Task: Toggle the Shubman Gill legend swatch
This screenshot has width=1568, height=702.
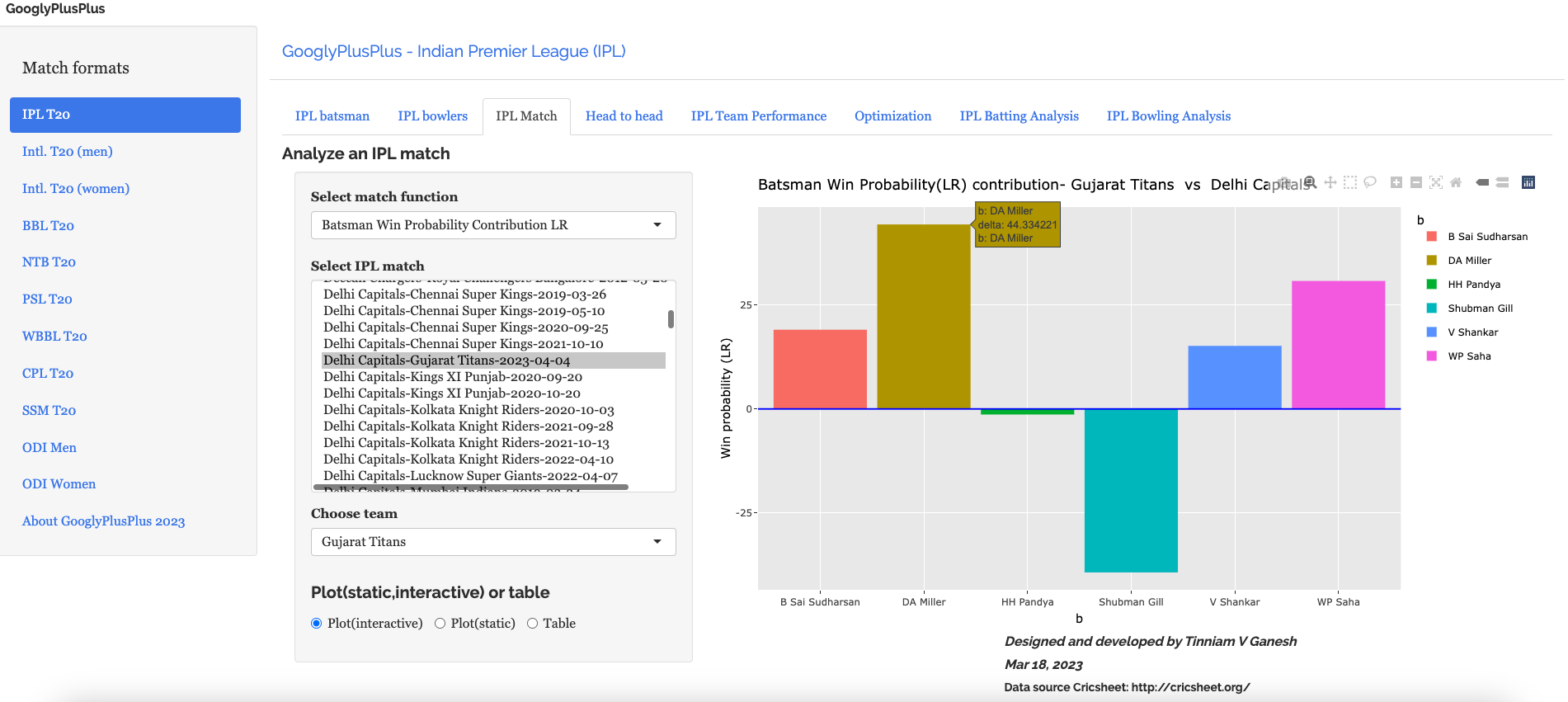Action: pos(1431,309)
